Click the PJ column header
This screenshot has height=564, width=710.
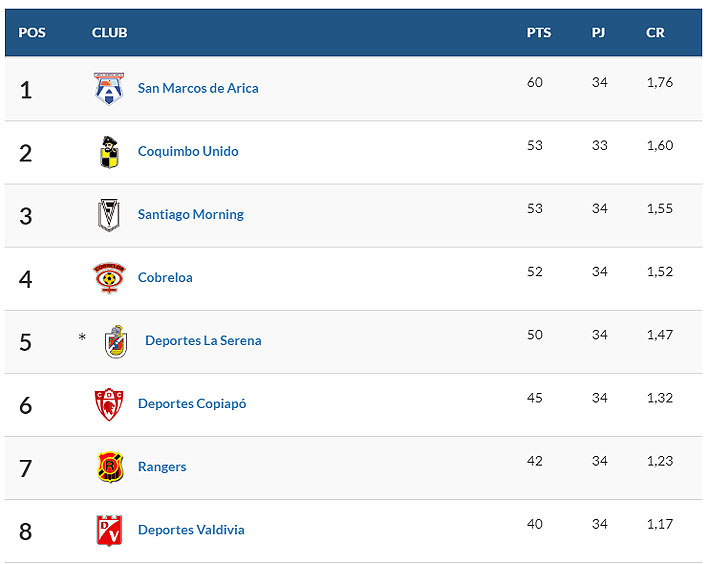tap(598, 32)
